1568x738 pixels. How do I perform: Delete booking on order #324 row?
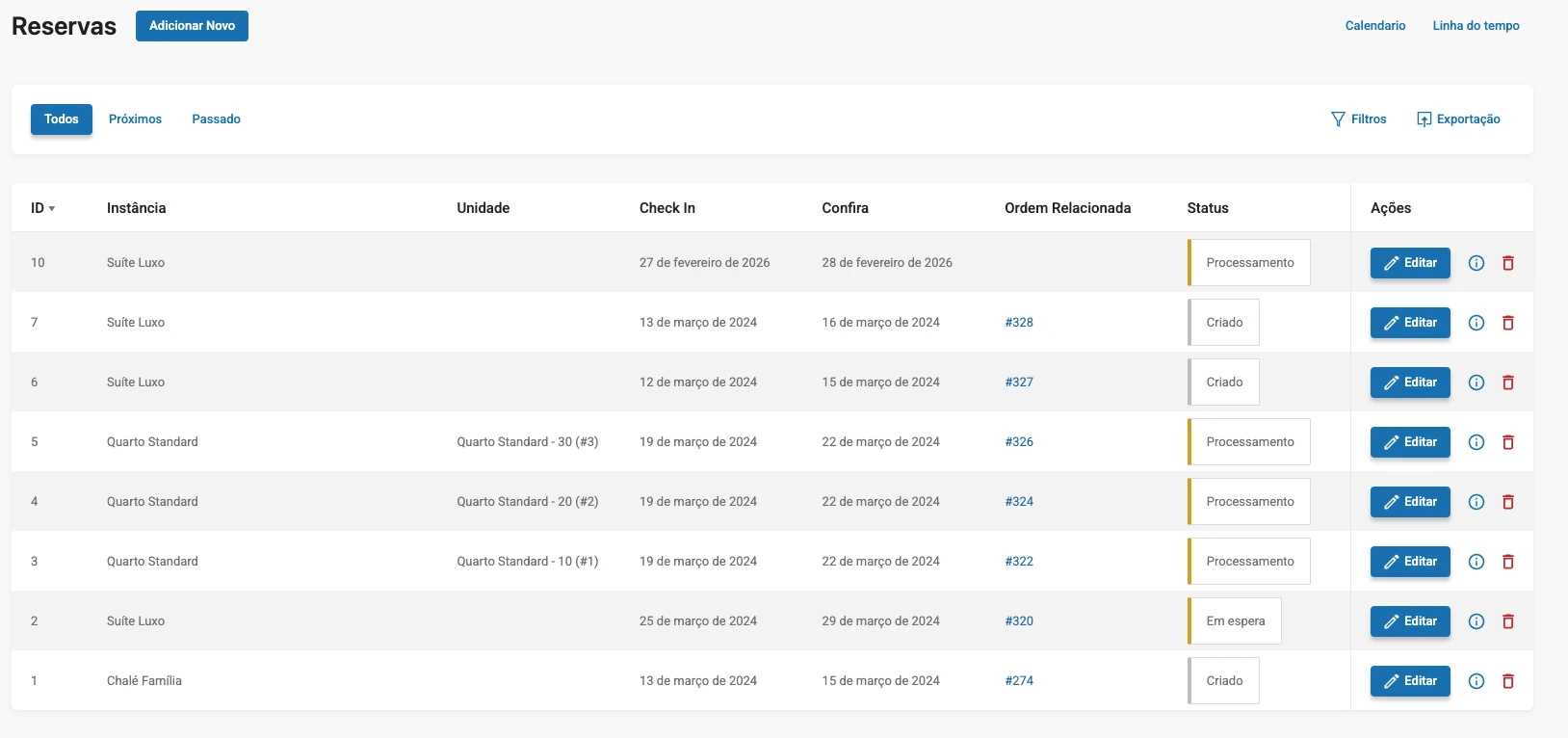click(1508, 502)
